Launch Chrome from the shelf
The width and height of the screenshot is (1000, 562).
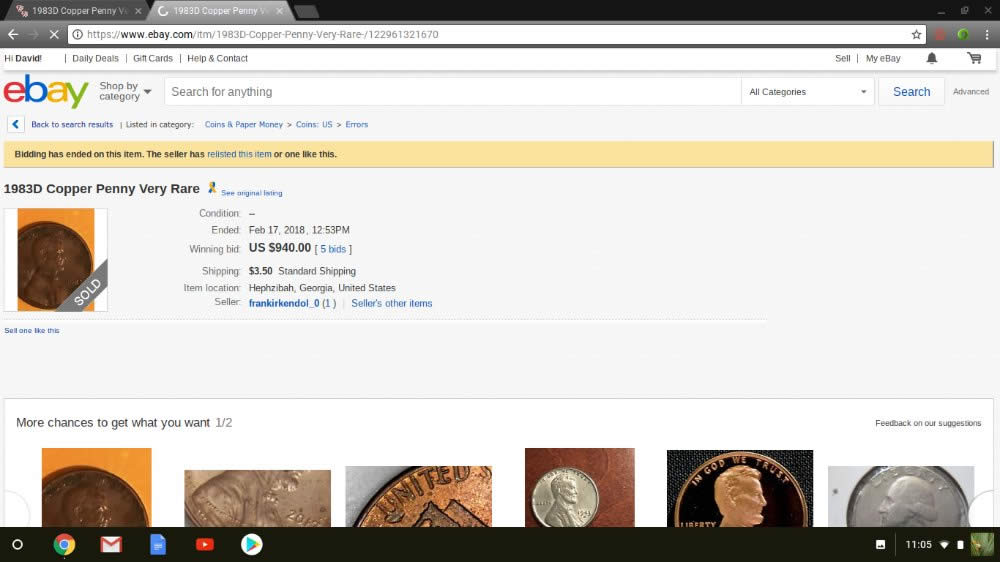click(x=64, y=545)
